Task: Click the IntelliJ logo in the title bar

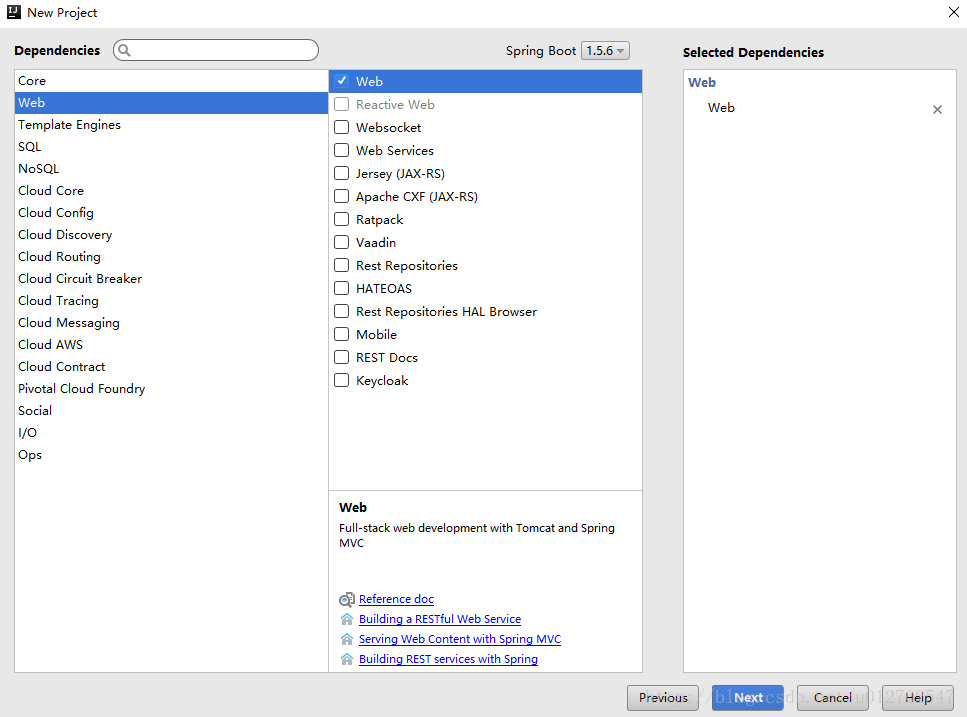Action: pyautogui.click(x=14, y=12)
